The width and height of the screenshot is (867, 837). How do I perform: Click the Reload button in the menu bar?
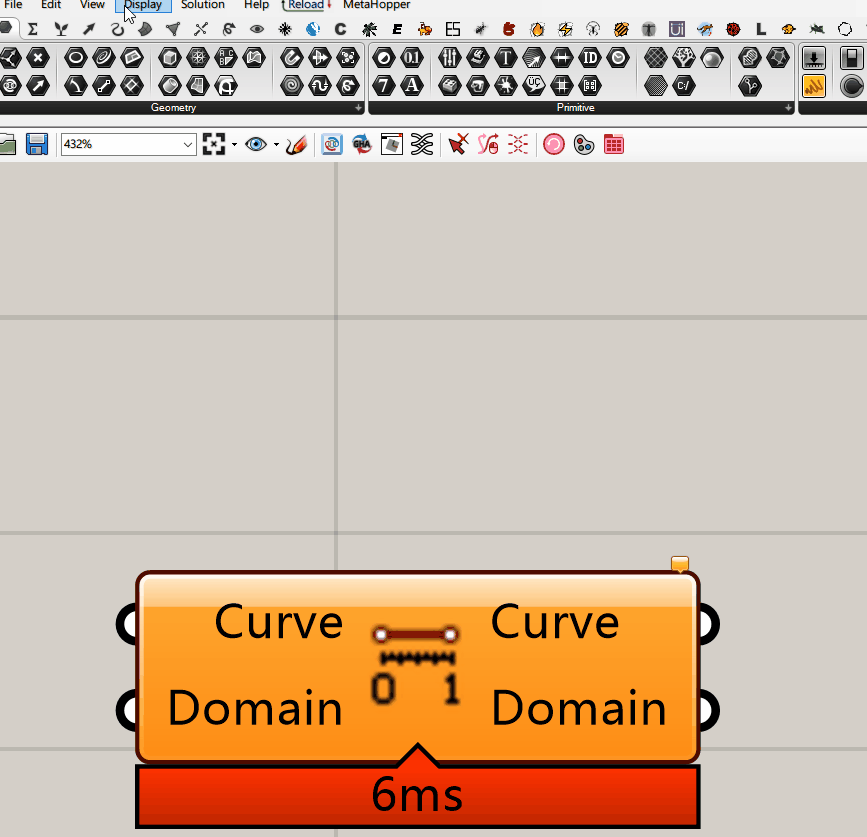pos(303,5)
